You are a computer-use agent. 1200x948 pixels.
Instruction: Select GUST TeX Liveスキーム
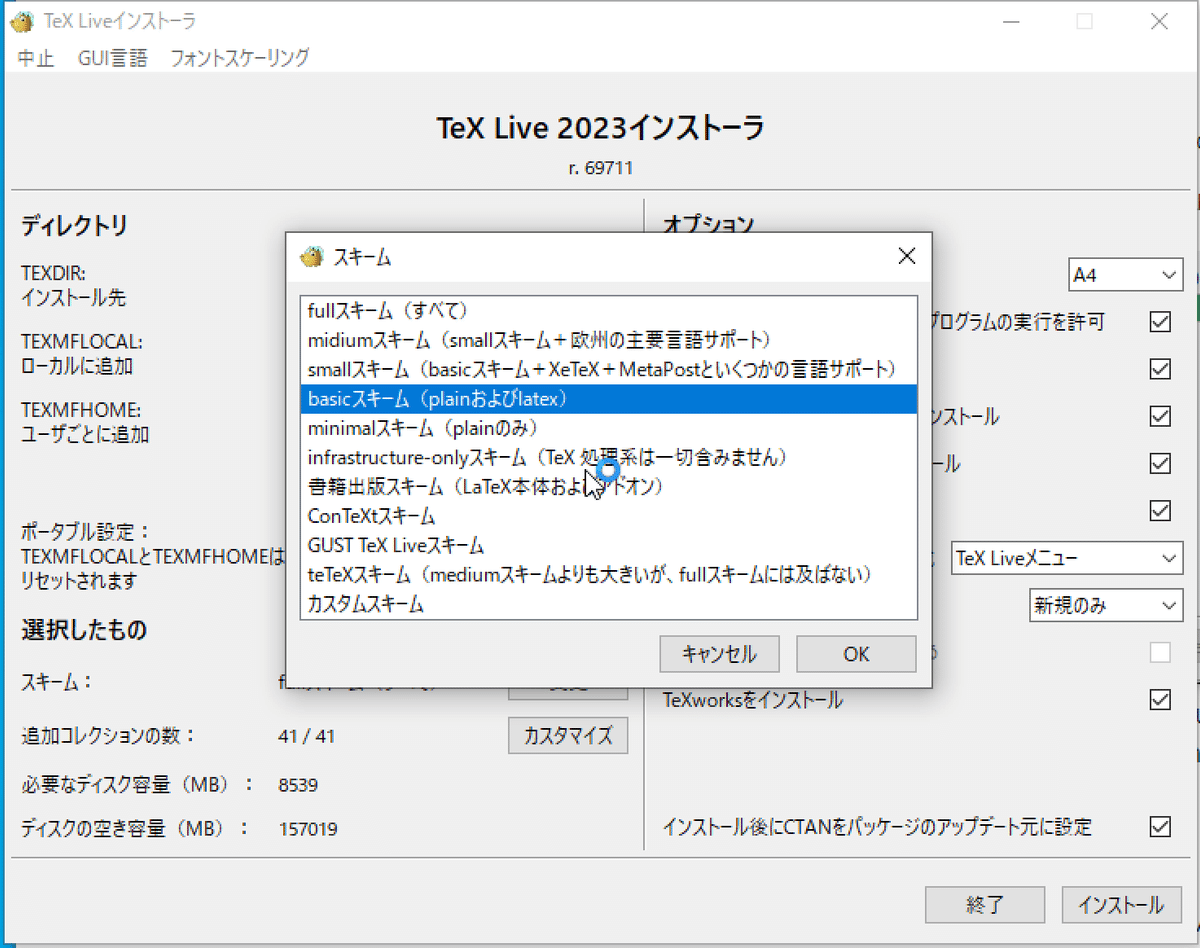coord(608,546)
